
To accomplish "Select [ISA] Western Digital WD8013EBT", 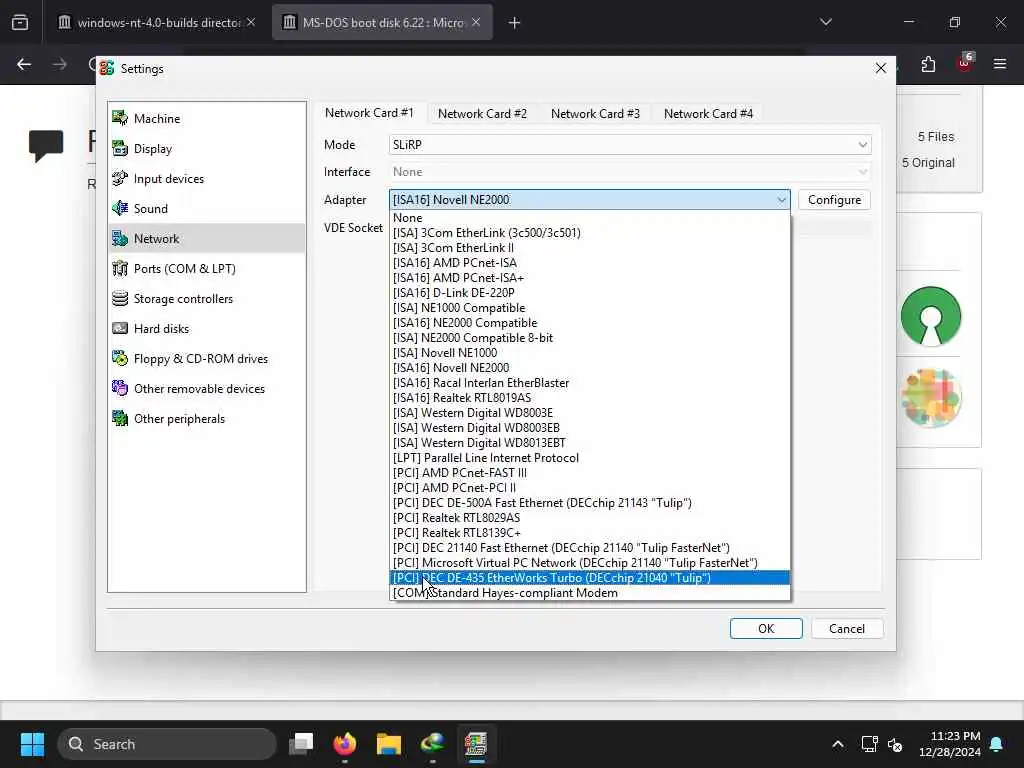I will [590, 443].
